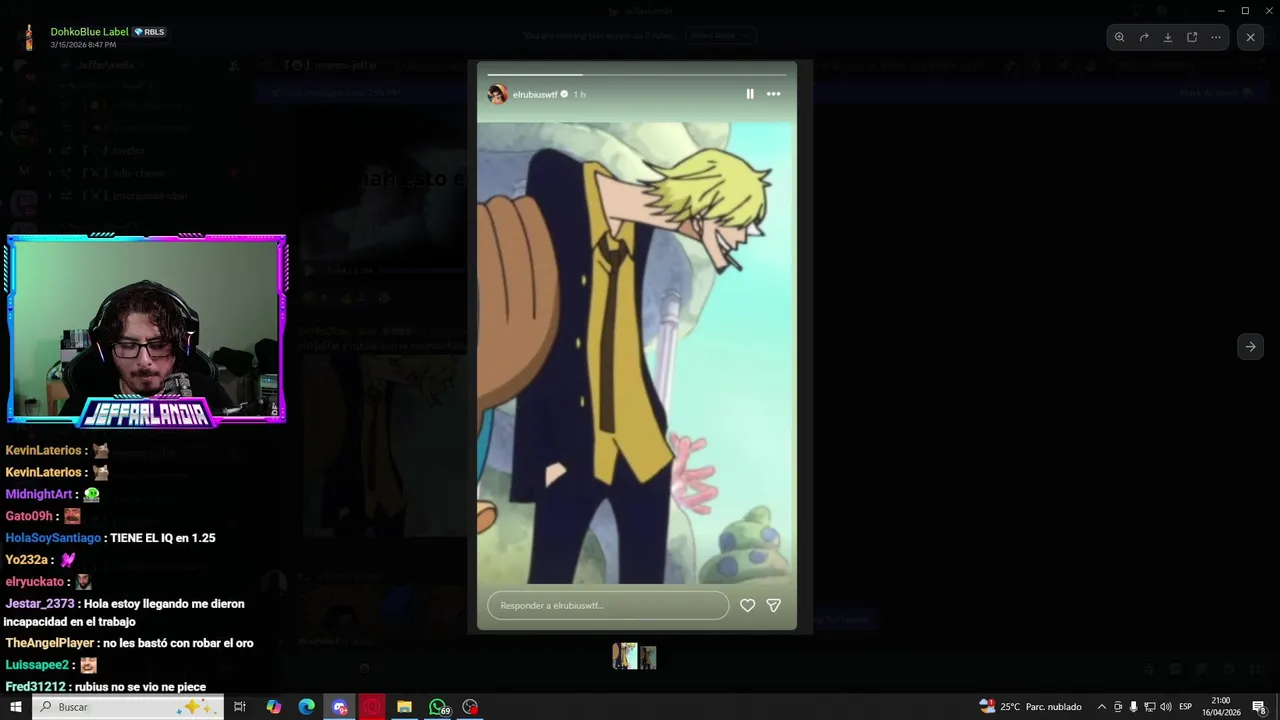This screenshot has height=720, width=1280.
Task: Click the Luissapee2 chat username
Action: click(37, 665)
